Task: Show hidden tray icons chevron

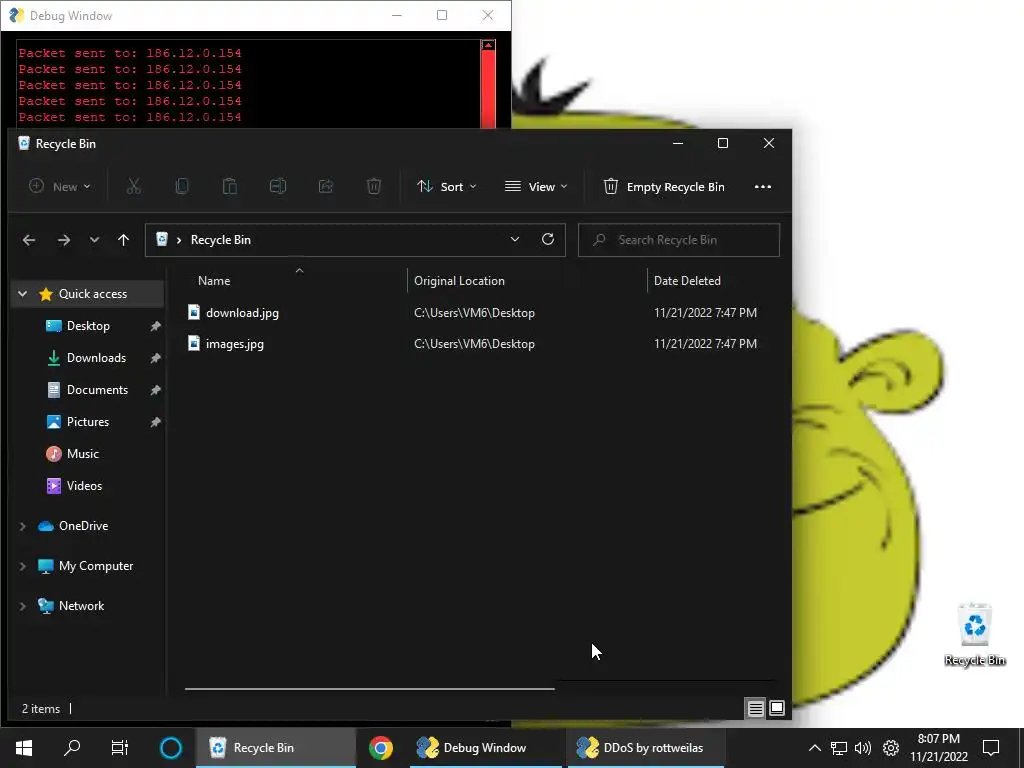Action: (x=814, y=748)
